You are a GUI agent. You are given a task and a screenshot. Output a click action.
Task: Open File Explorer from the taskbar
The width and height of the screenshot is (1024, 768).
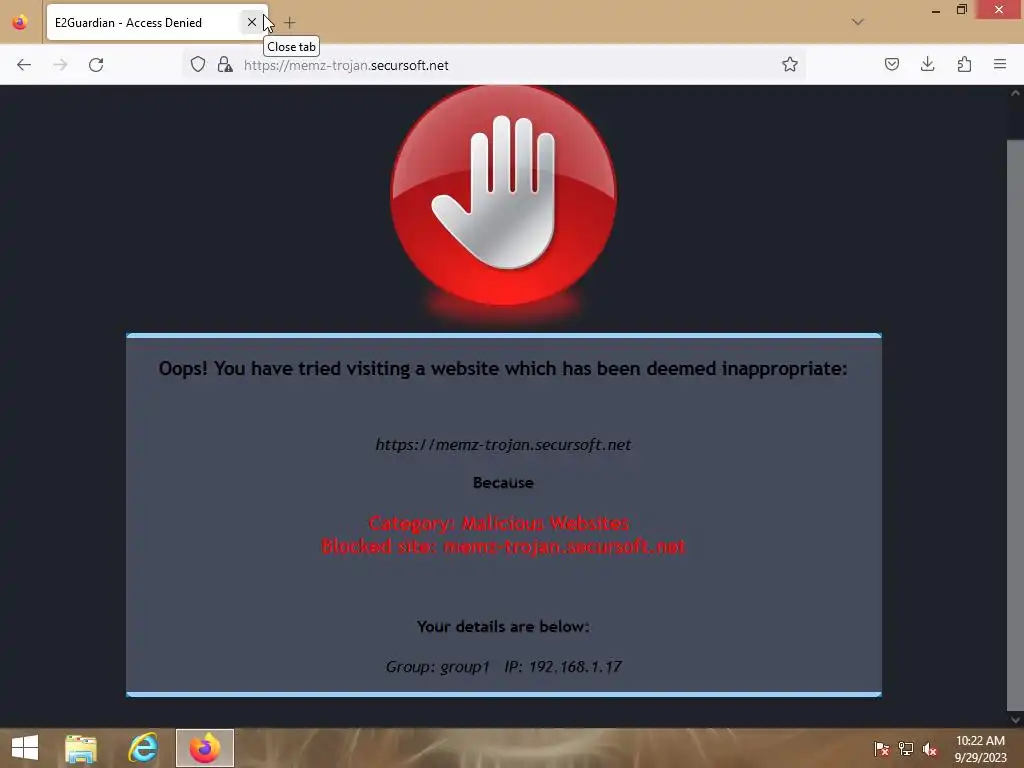[81, 748]
